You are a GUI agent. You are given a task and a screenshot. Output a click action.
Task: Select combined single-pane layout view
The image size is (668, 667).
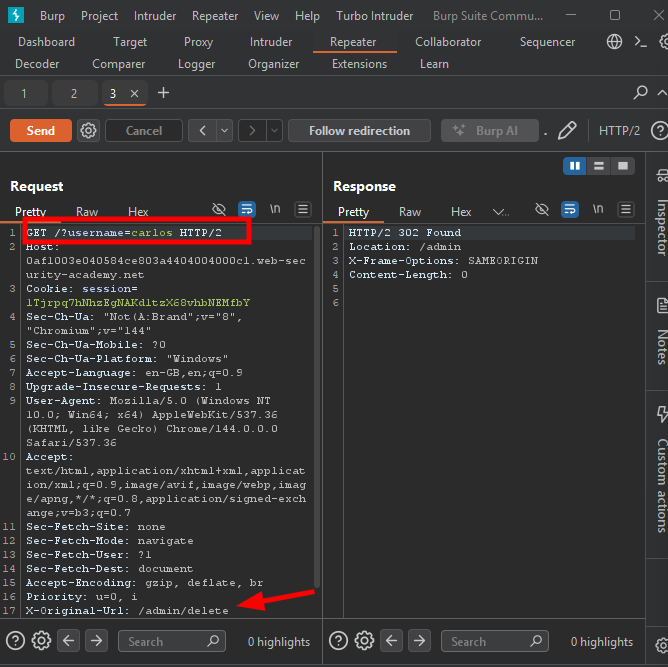point(623,166)
